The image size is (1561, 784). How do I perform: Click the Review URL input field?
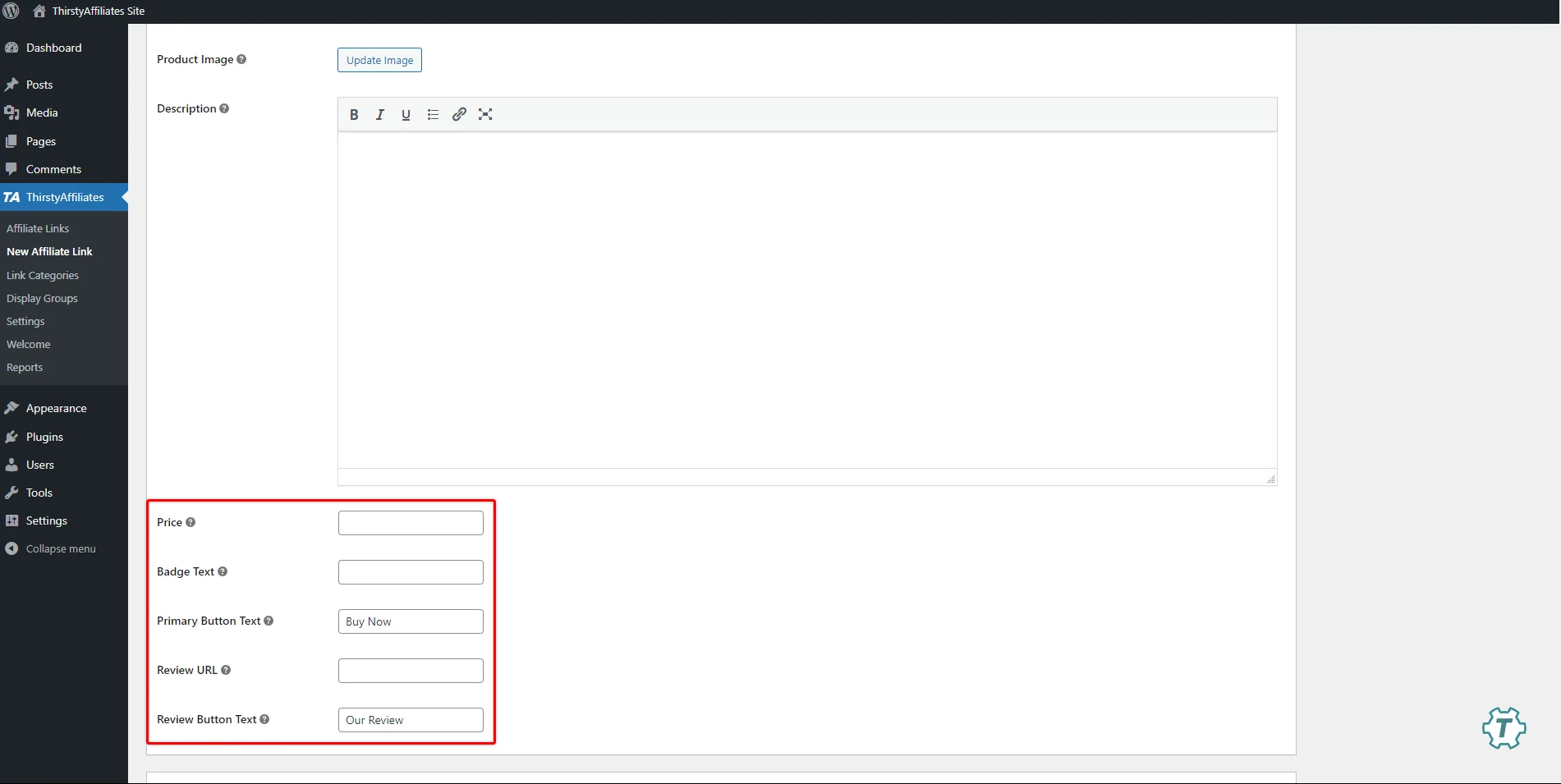(x=411, y=671)
